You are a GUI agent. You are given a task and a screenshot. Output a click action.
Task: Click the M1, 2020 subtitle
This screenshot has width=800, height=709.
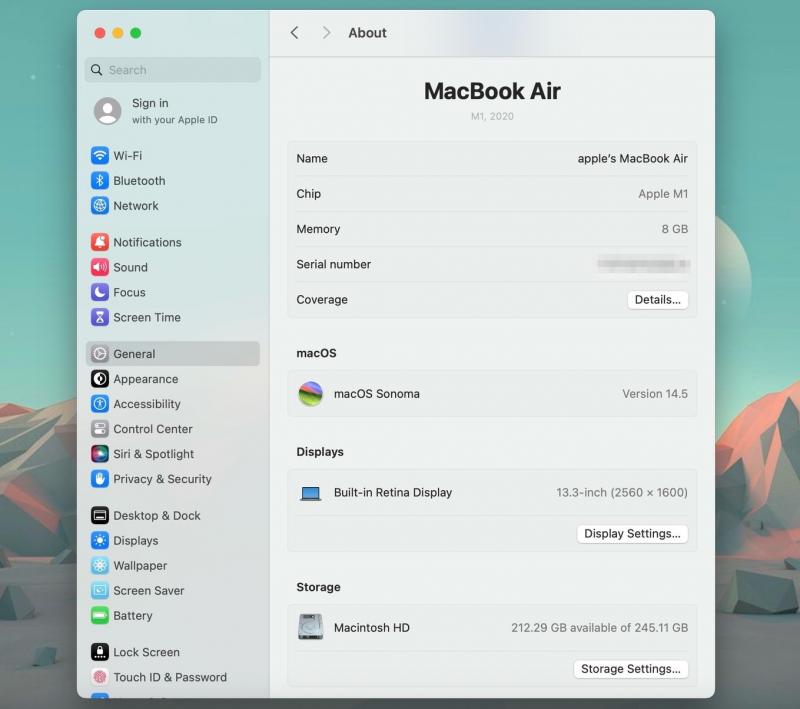click(492, 116)
